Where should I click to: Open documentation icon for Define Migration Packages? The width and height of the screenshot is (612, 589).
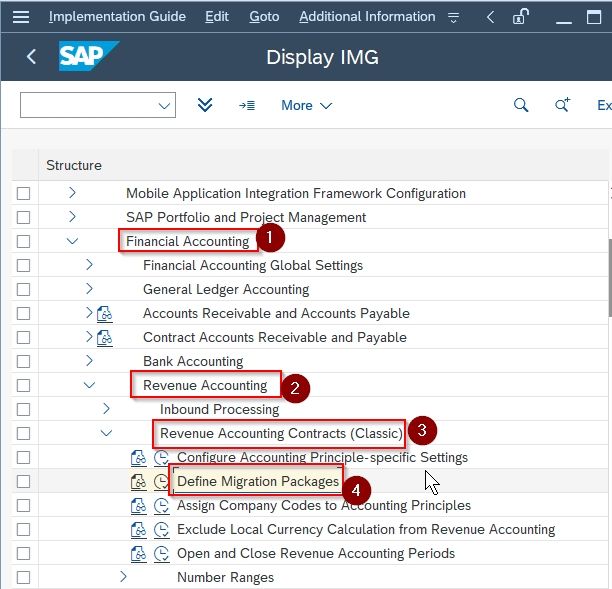pos(139,482)
